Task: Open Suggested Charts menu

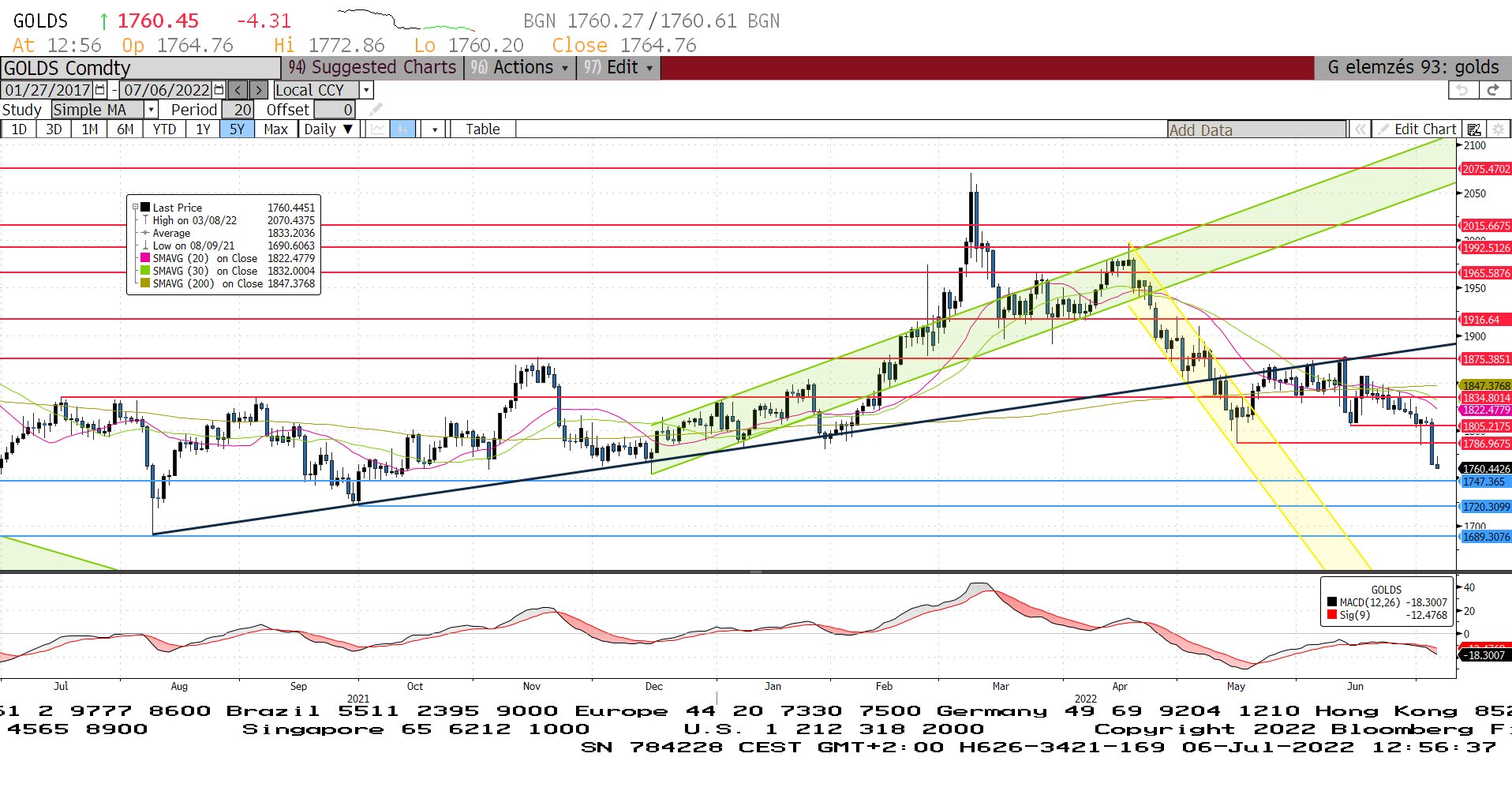Action: (372, 68)
